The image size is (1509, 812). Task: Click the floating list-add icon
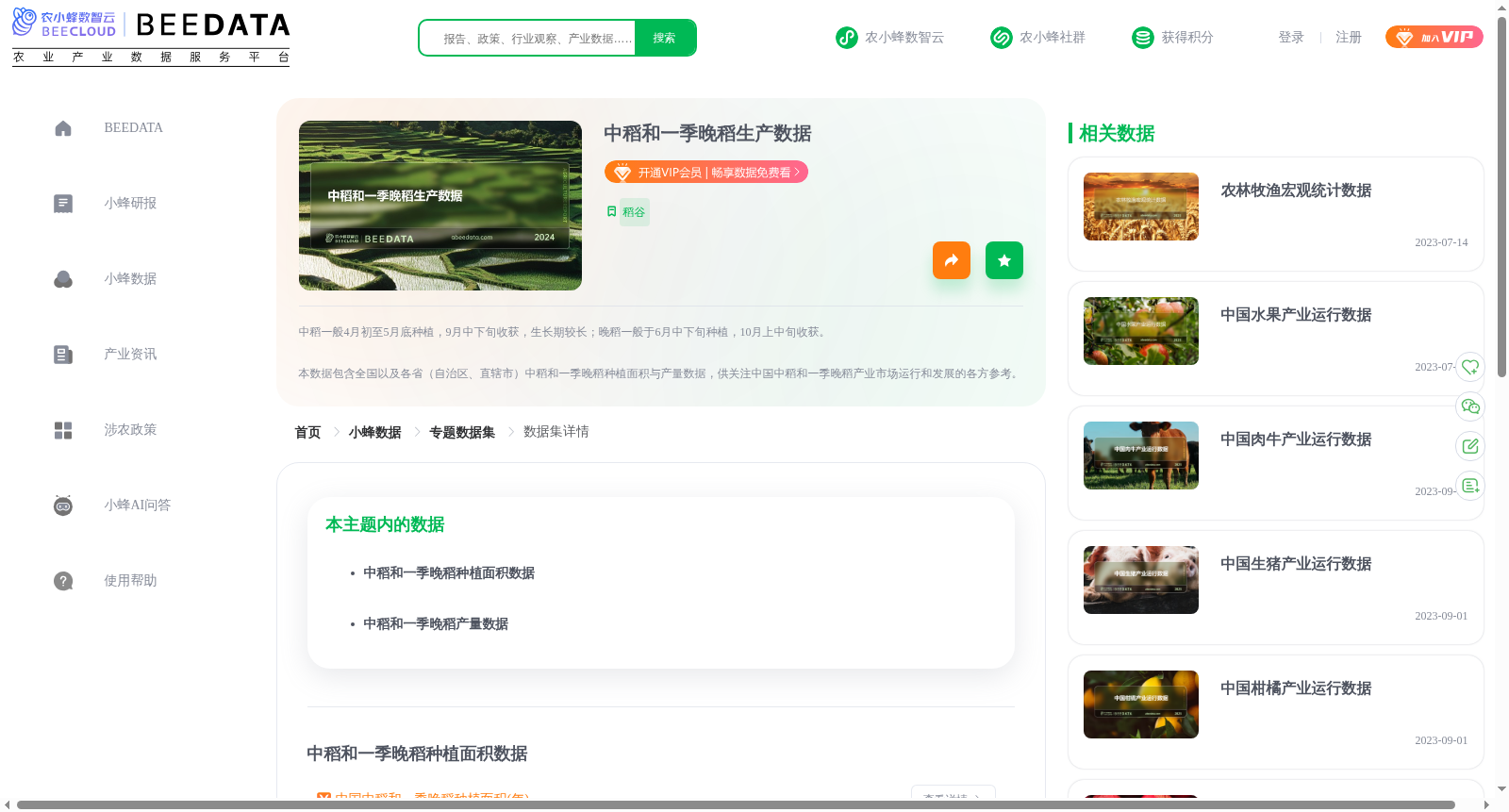coord(1470,486)
